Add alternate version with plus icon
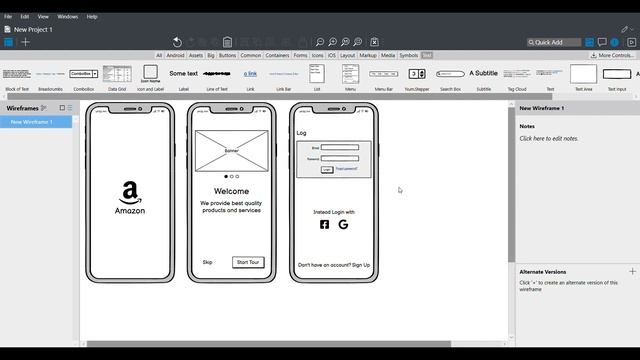The image size is (640, 360). [632, 271]
